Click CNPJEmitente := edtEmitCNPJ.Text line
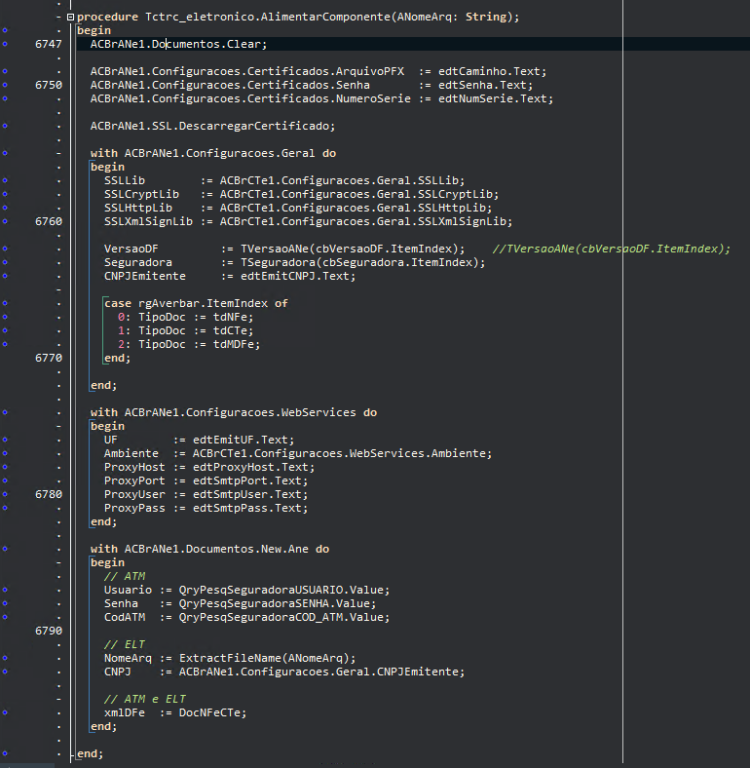This screenshot has height=768, width=750. tap(230, 276)
